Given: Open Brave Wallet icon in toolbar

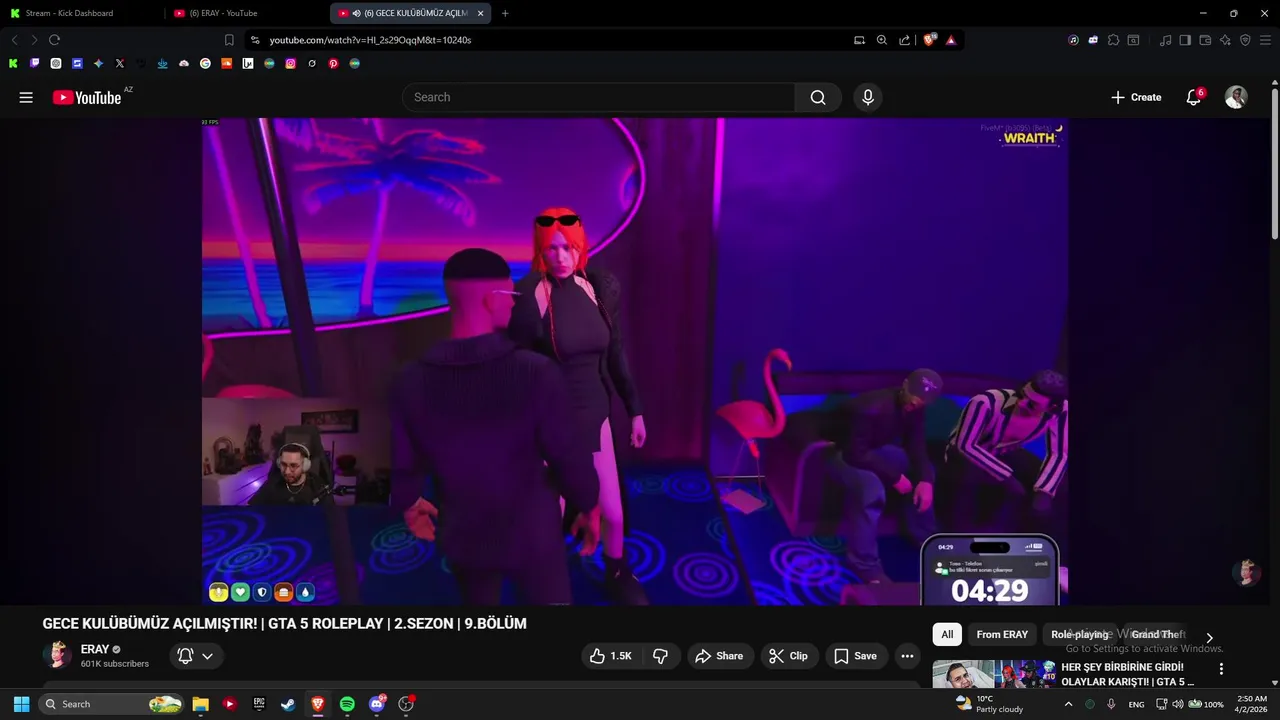Looking at the screenshot, I should [1205, 40].
